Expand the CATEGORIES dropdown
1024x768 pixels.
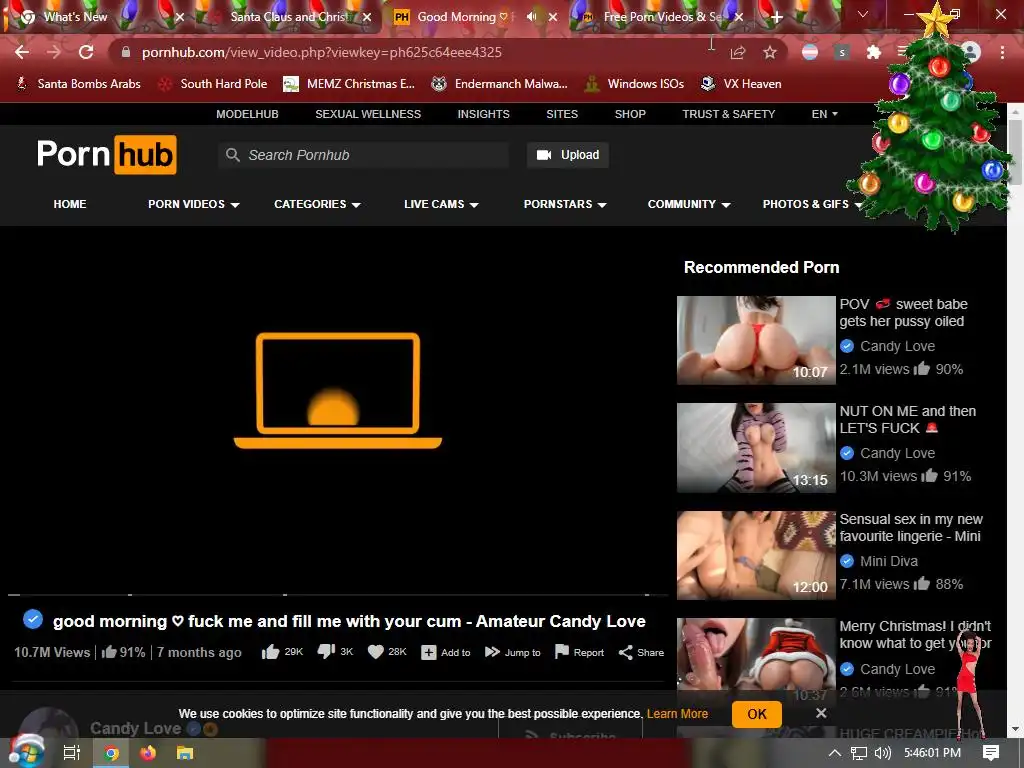click(317, 204)
